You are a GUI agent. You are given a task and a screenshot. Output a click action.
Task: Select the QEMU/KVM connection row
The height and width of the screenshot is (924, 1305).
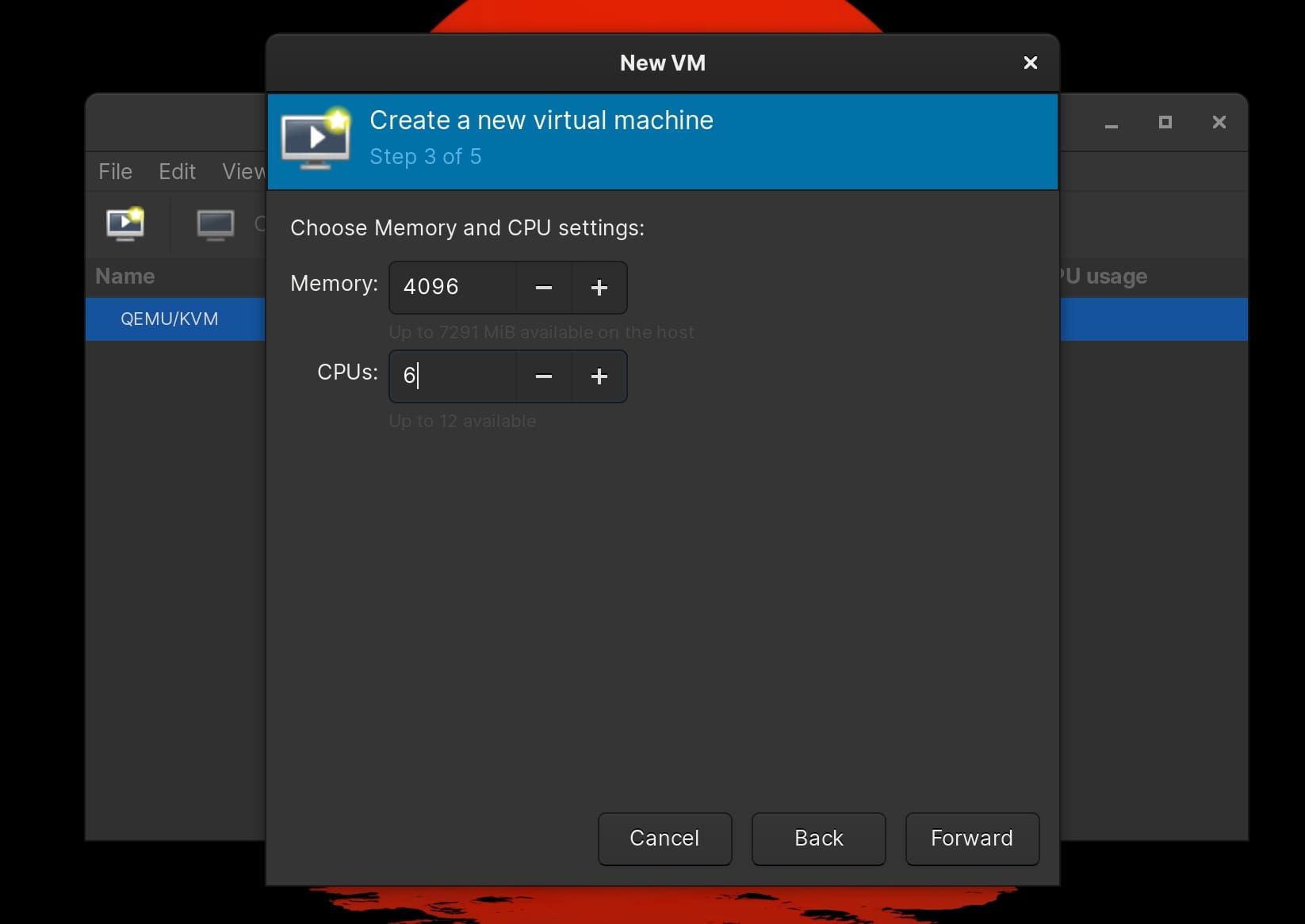[x=169, y=319]
